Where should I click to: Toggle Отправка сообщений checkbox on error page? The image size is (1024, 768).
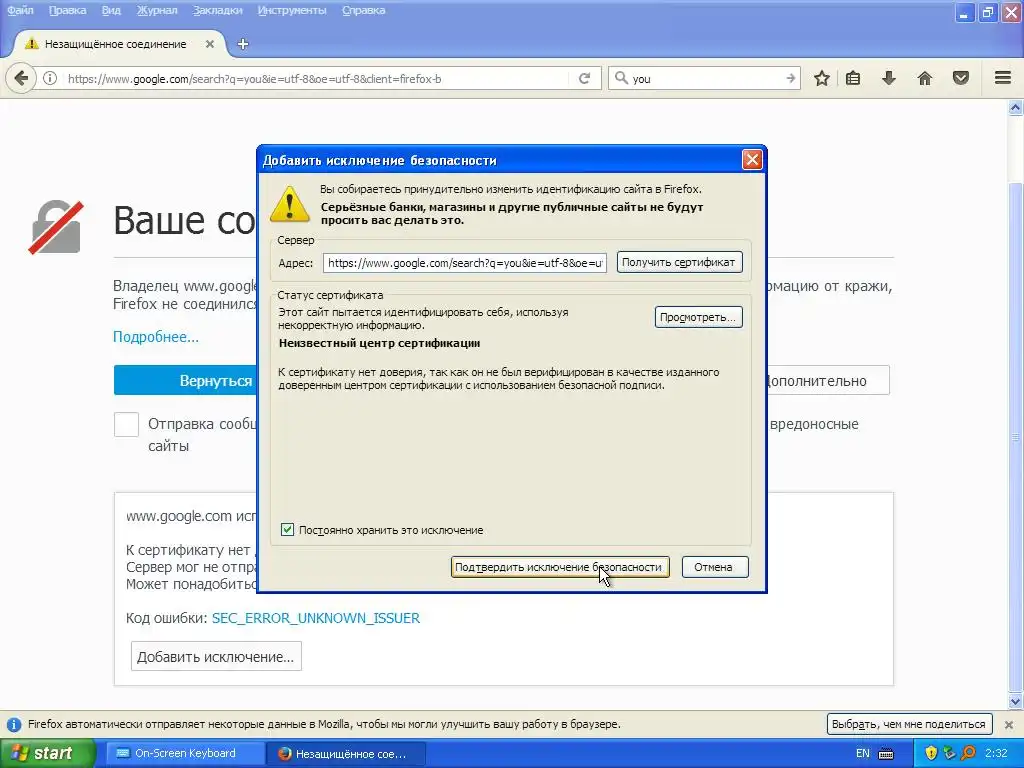click(126, 424)
